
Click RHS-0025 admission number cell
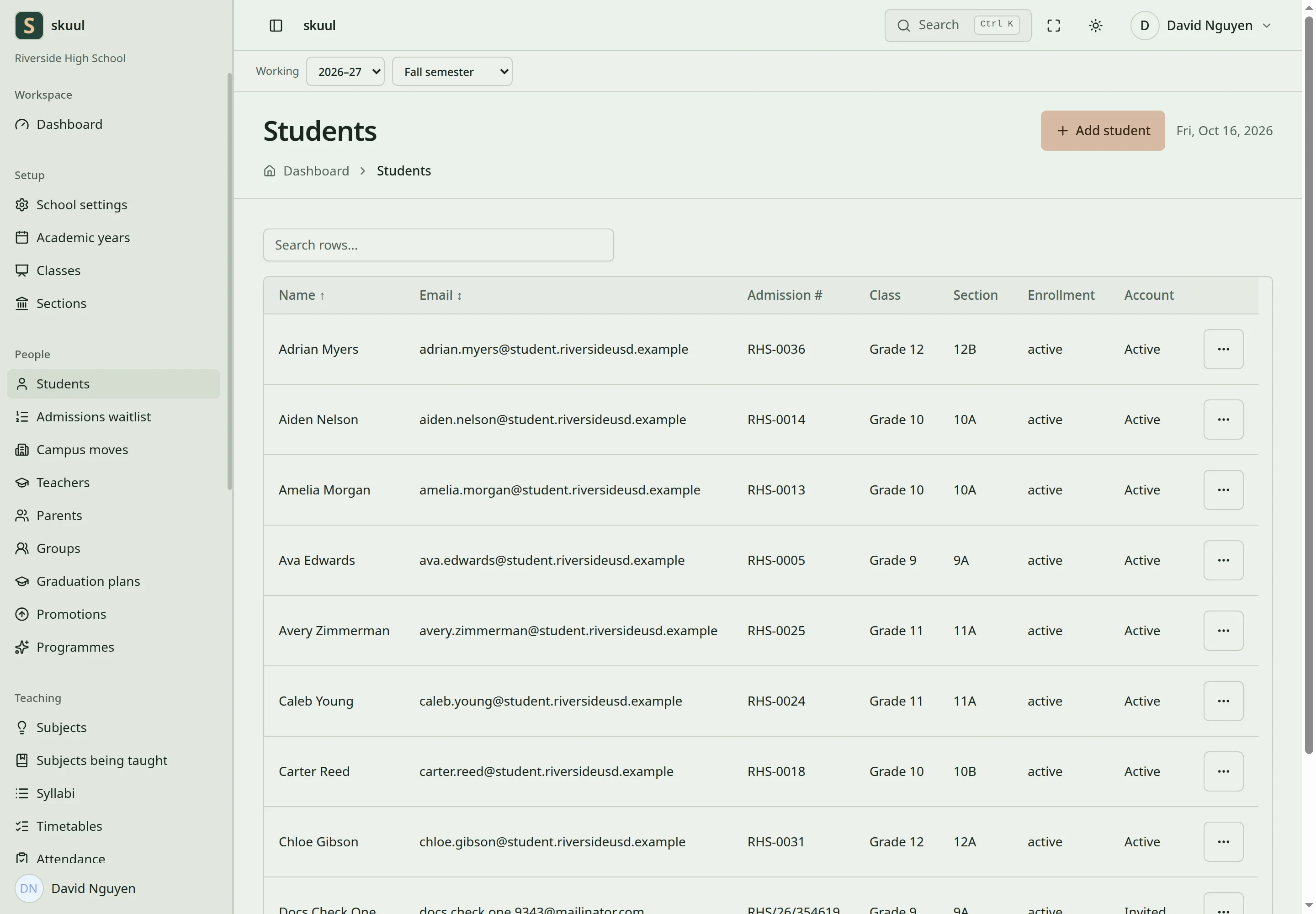(775, 631)
